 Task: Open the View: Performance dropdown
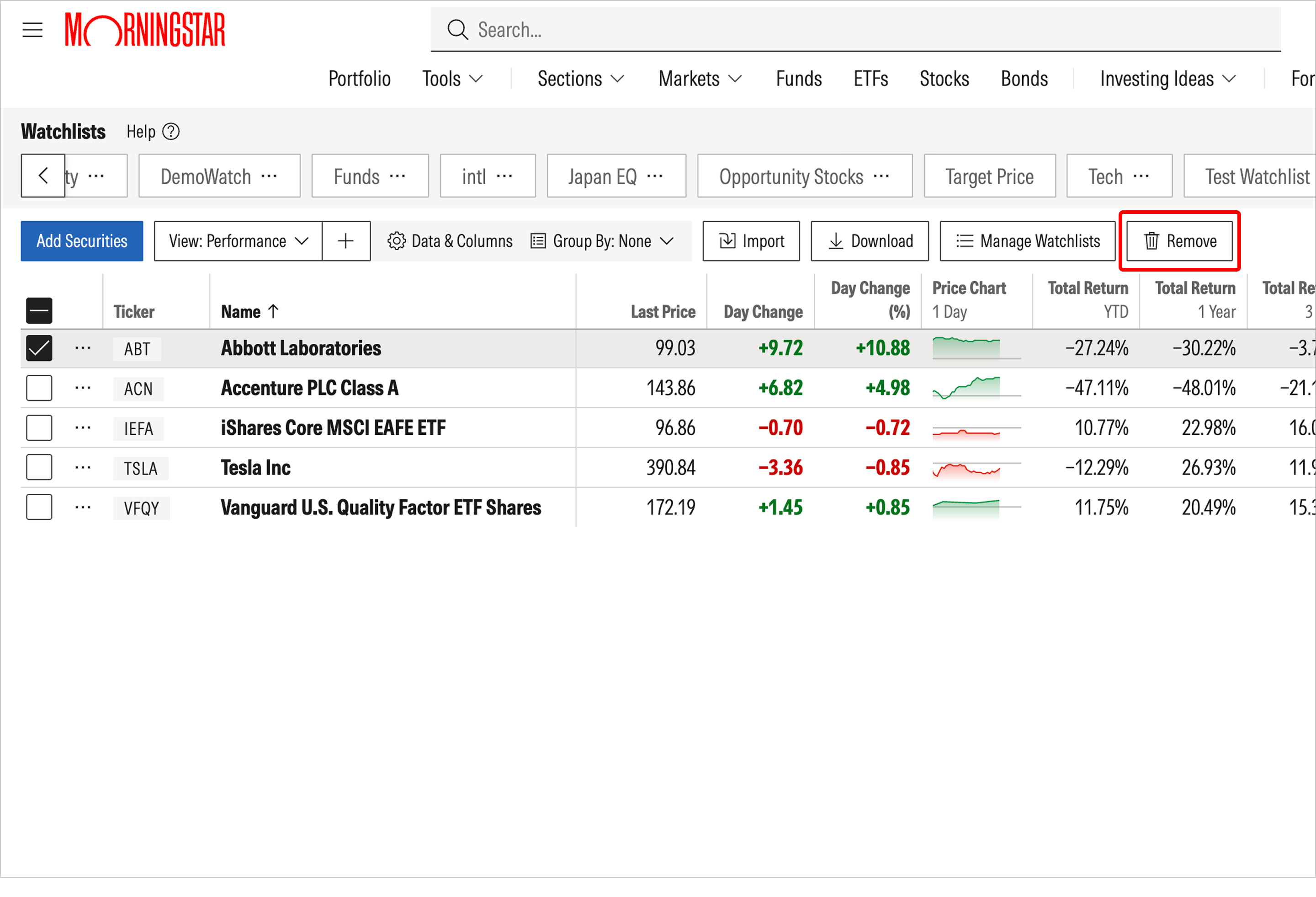point(239,241)
